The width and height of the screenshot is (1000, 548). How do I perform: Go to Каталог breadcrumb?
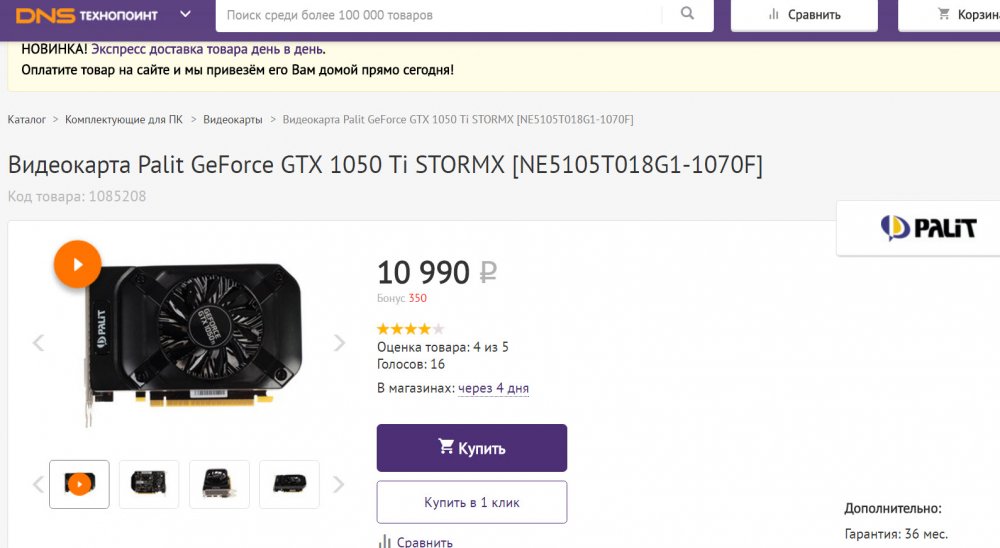(27, 120)
